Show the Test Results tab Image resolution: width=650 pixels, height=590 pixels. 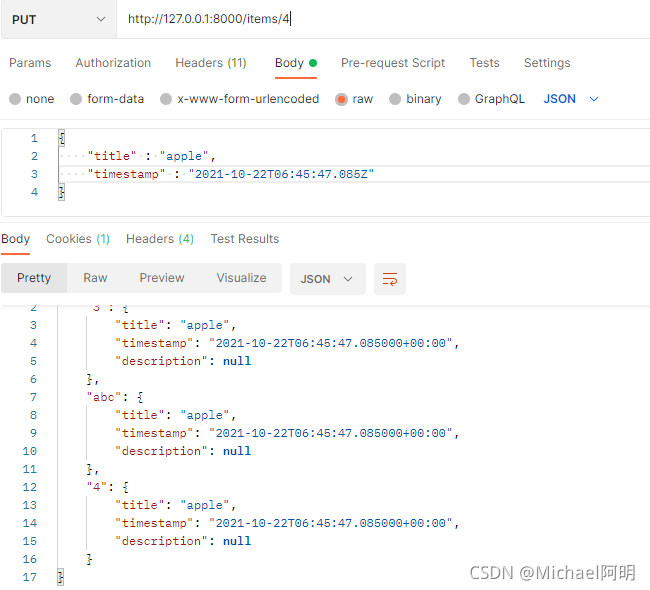click(x=245, y=239)
